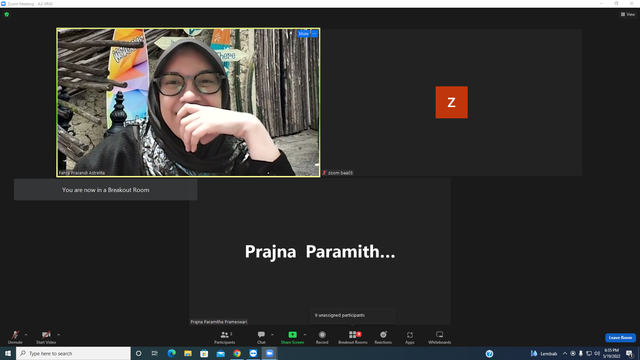Click the green encryption shield icon

(7, 14)
